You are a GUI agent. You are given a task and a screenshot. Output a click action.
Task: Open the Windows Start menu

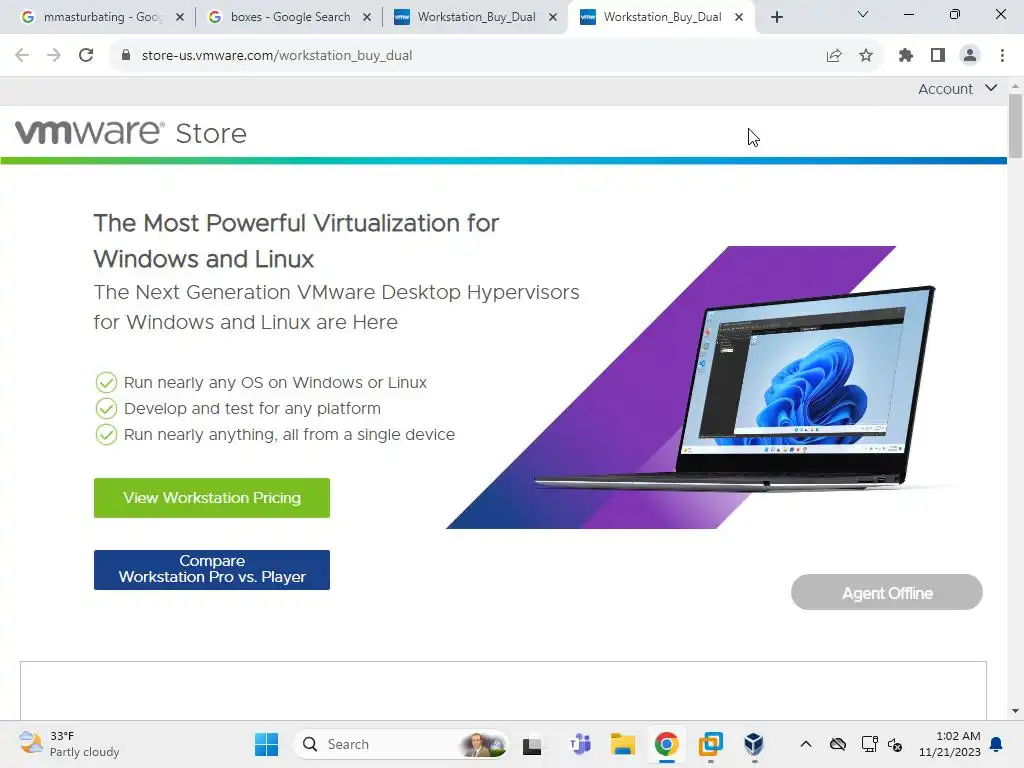[266, 744]
